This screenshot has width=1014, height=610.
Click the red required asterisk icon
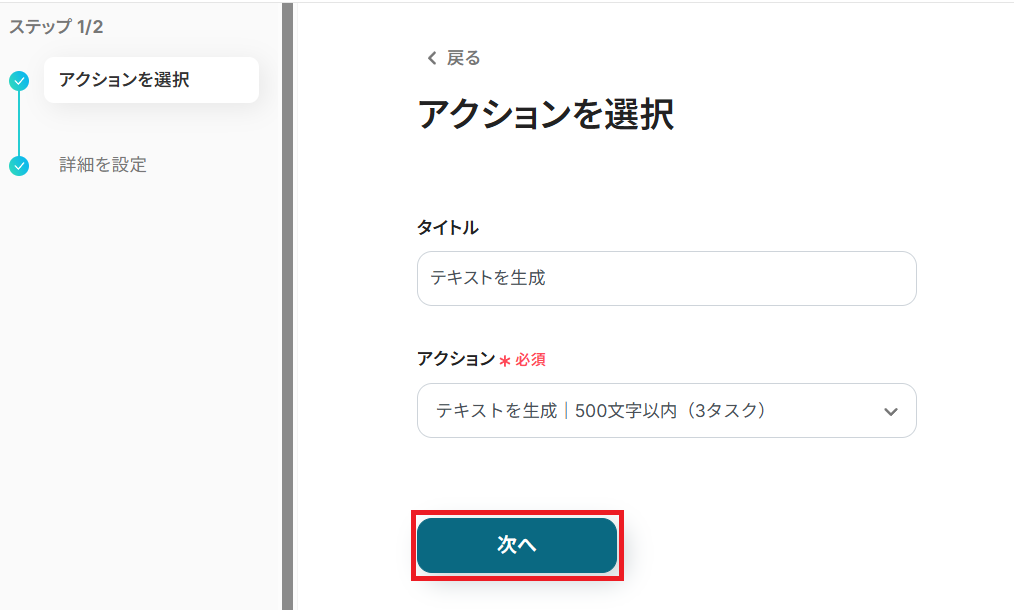pyautogui.click(x=505, y=360)
